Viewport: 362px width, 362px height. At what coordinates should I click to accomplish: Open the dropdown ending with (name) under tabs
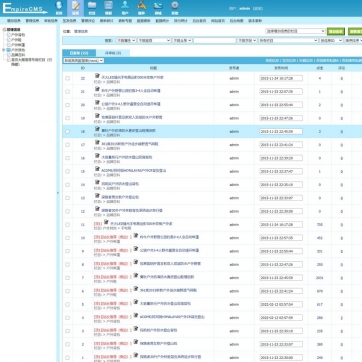click(x=84, y=61)
